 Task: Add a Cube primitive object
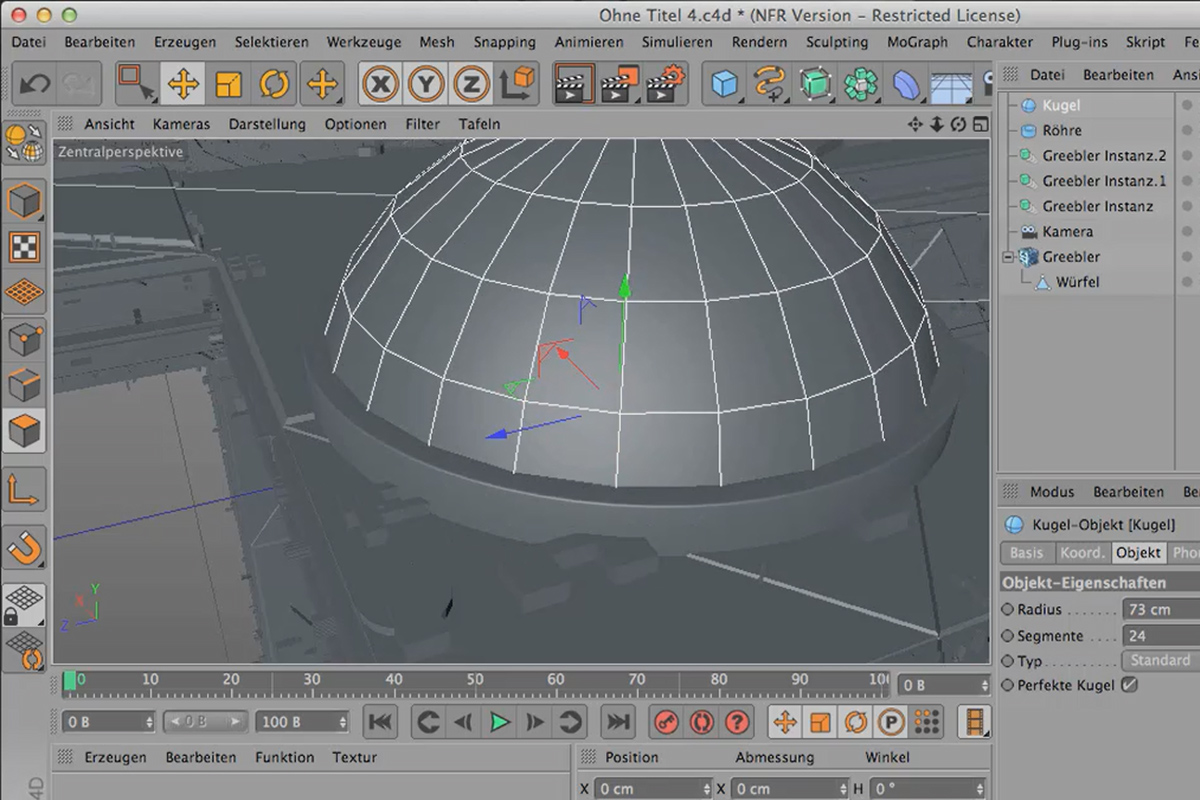pyautogui.click(x=723, y=84)
